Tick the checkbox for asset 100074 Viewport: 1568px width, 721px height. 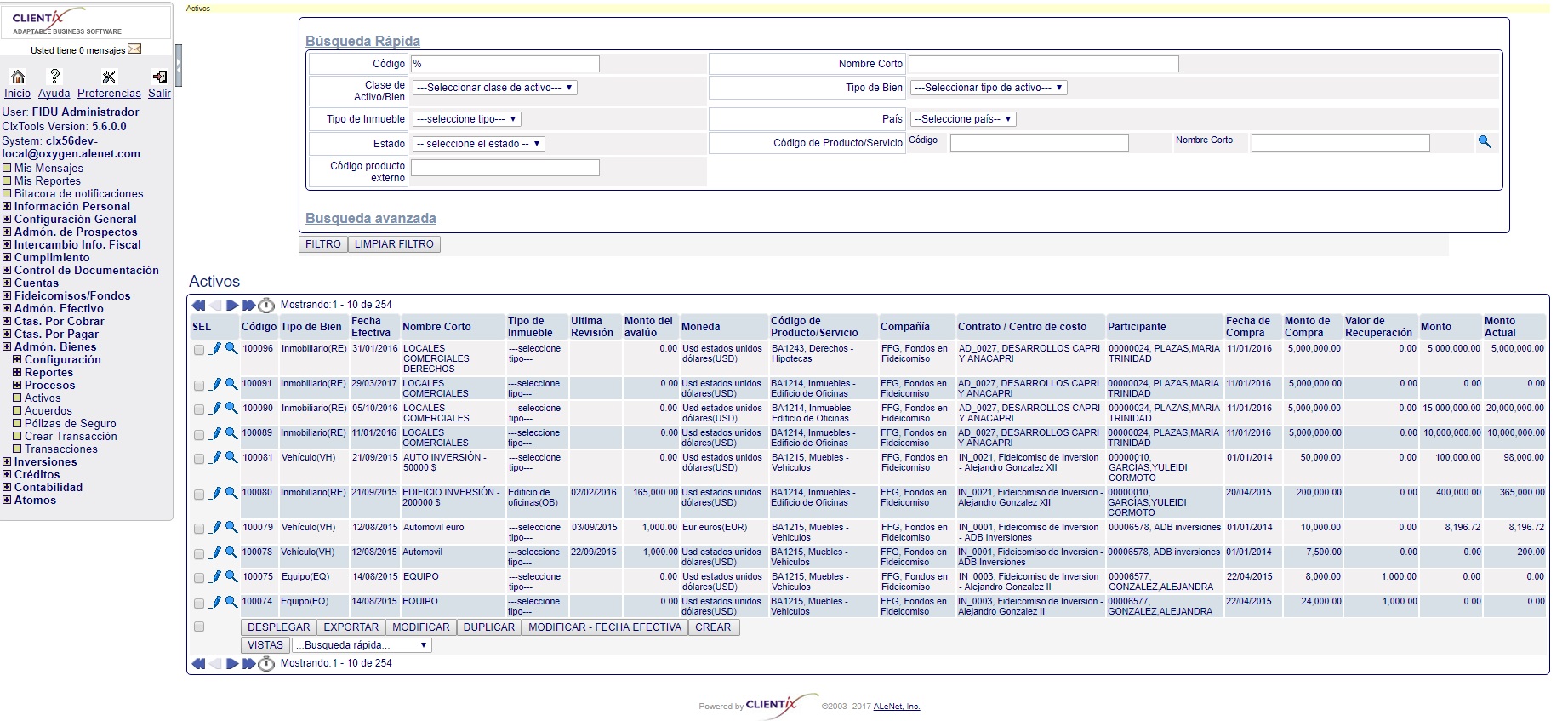click(199, 604)
